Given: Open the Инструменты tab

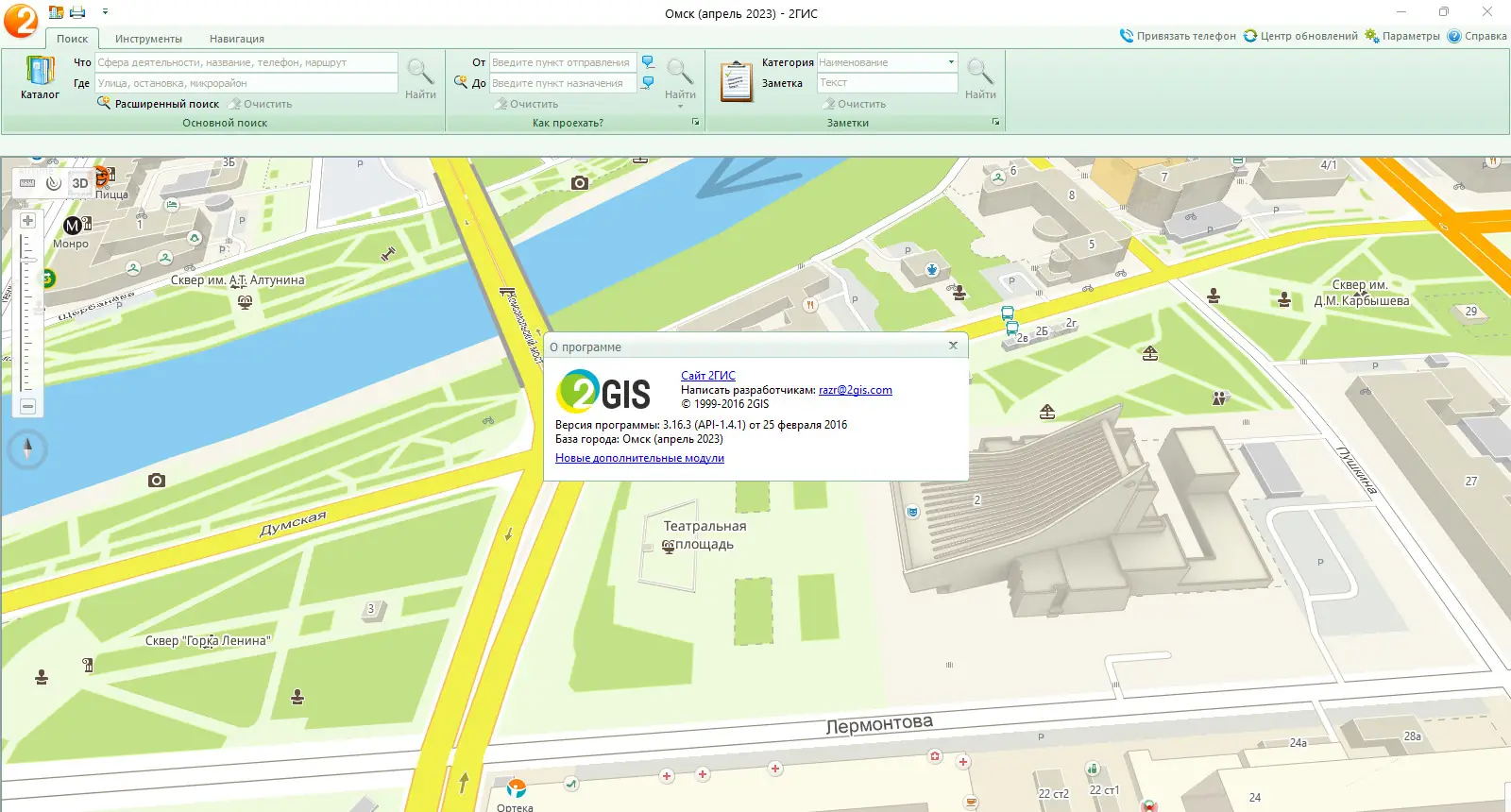Looking at the screenshot, I should [x=148, y=39].
